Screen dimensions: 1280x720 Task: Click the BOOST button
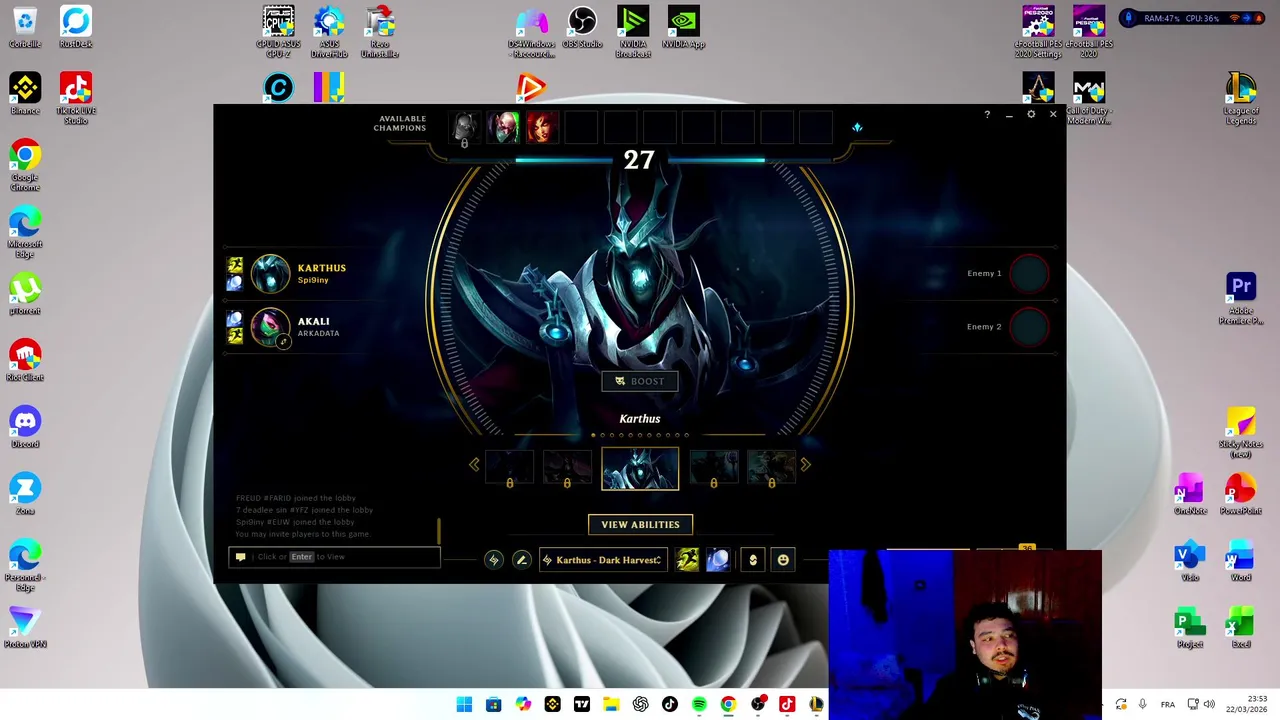click(640, 381)
